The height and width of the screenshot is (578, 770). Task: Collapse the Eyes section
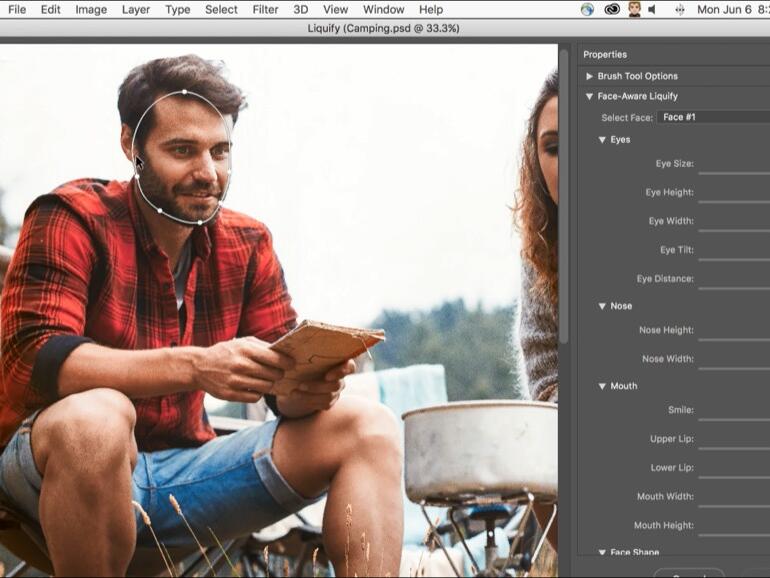point(602,140)
